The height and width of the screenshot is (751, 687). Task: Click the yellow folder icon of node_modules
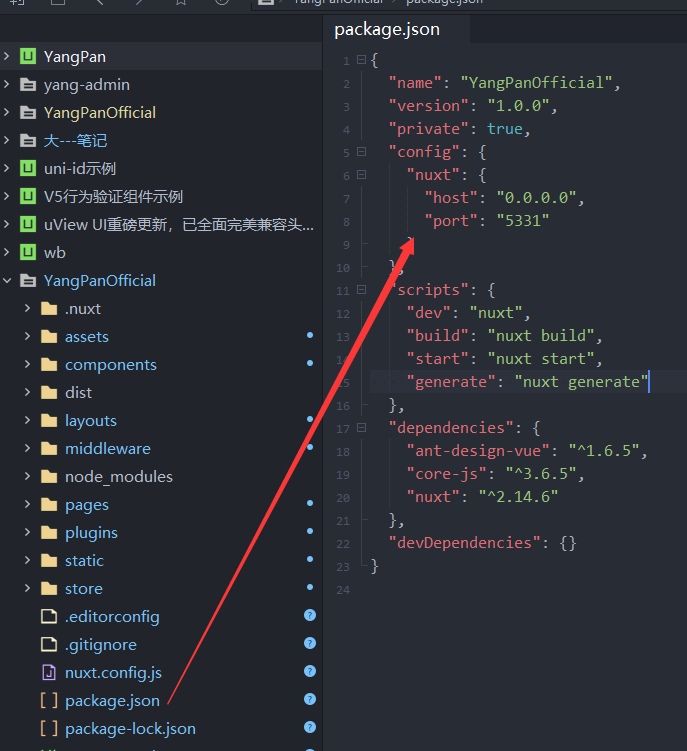pos(49,477)
